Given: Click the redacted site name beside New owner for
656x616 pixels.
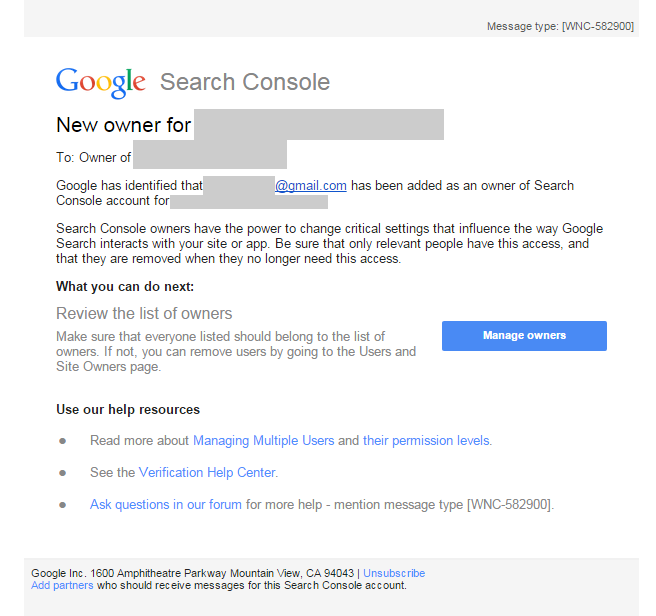Looking at the screenshot, I should click(x=319, y=125).
